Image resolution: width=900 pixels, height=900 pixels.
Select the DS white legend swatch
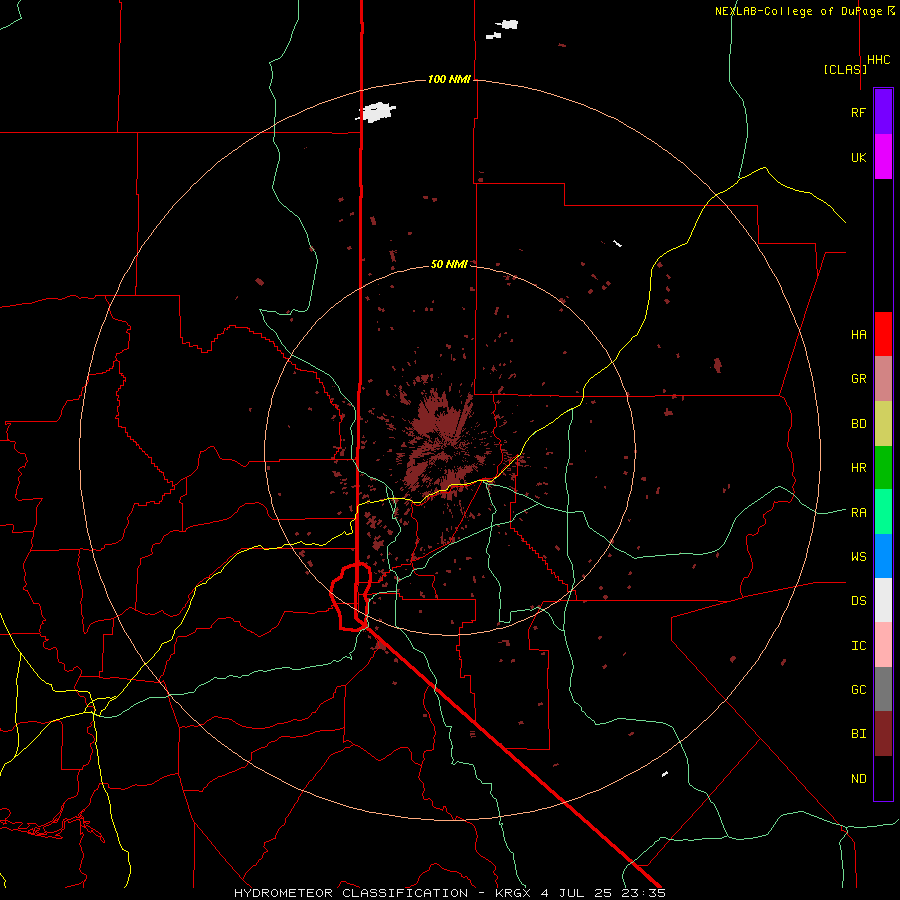883,600
